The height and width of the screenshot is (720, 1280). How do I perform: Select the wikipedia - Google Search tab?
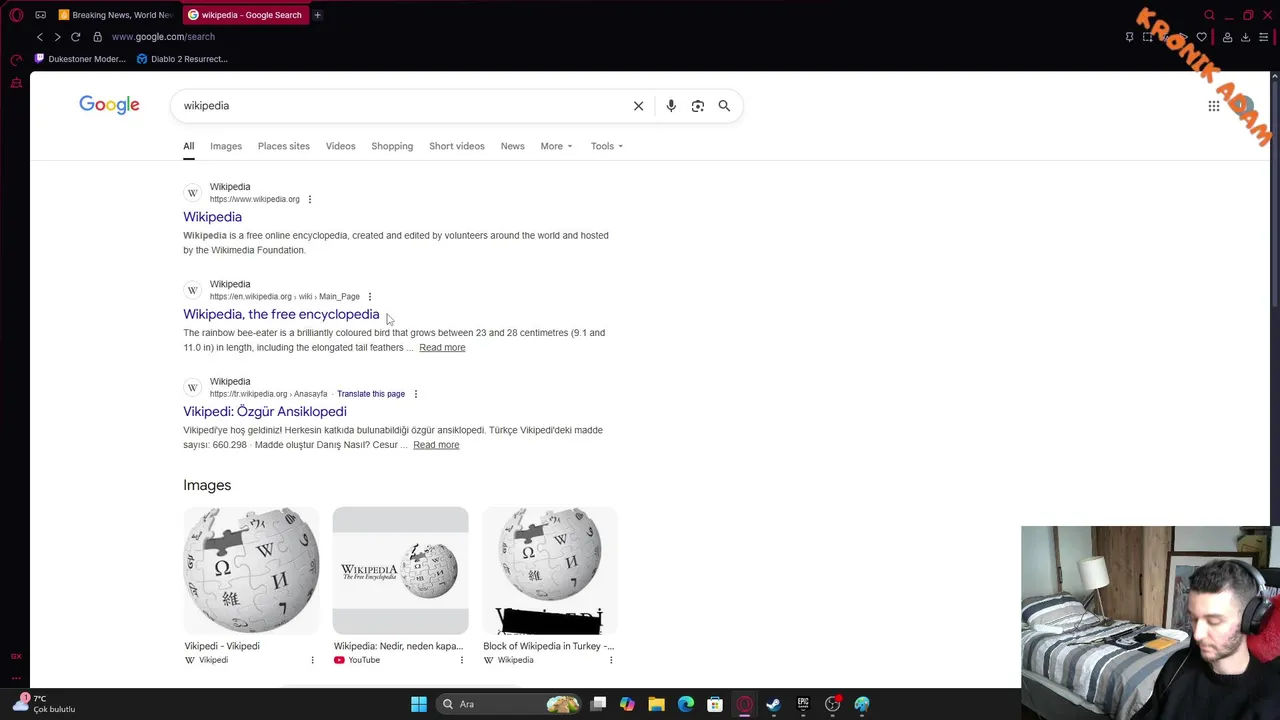(x=245, y=15)
